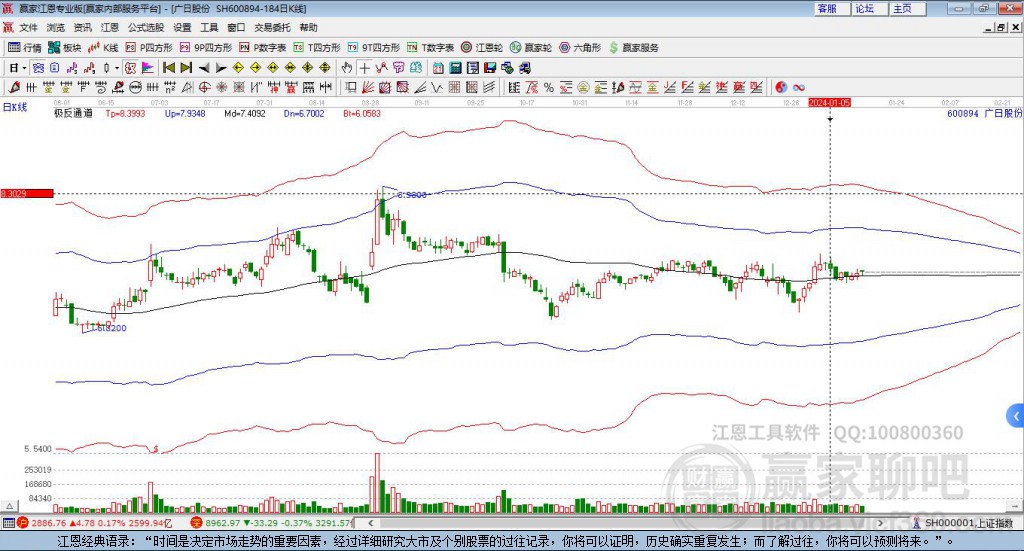Click the yin-yang symbol toolbar icon

pyautogui.click(x=783, y=87)
